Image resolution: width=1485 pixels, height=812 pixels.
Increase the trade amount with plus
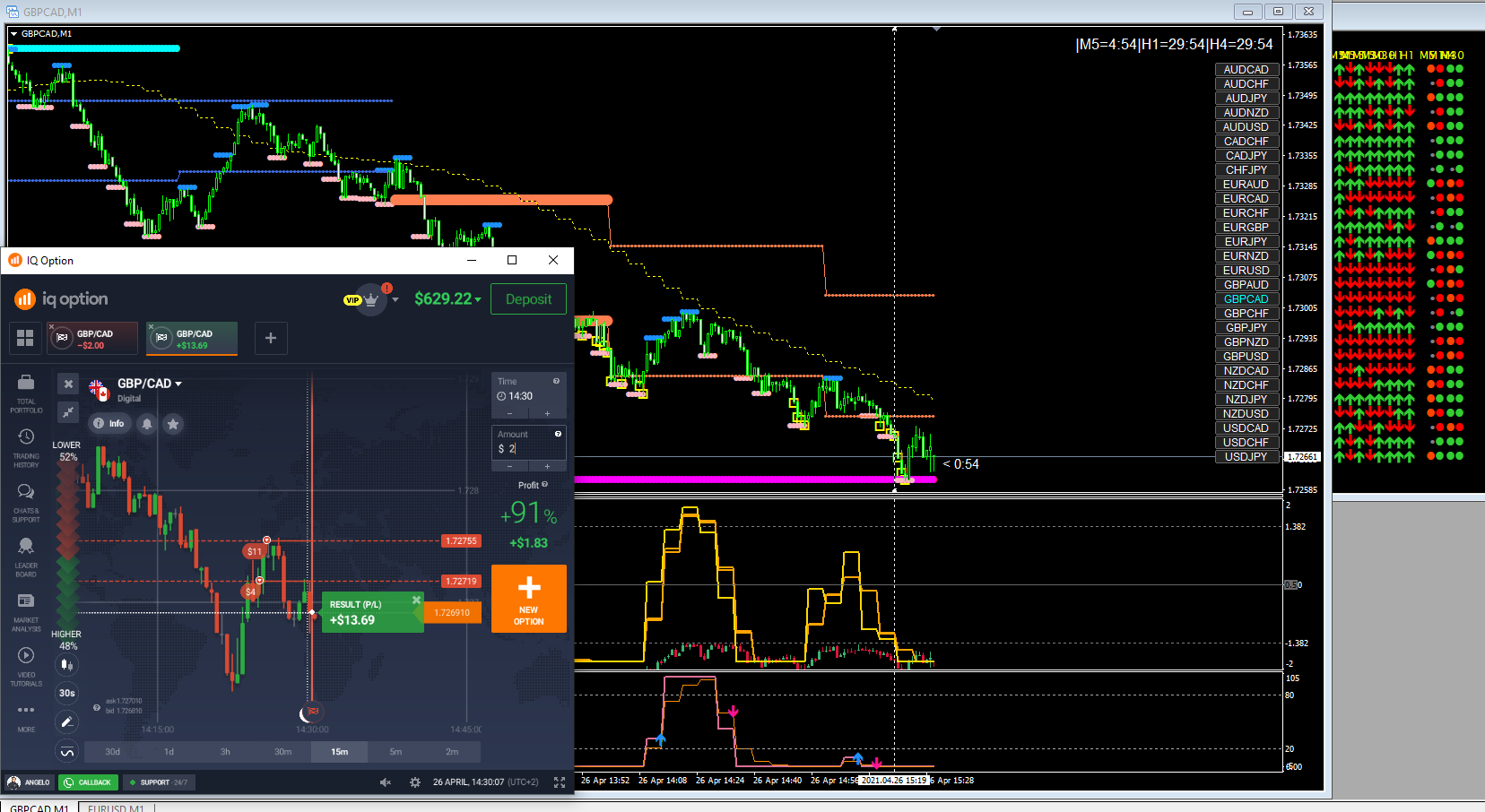[x=547, y=466]
